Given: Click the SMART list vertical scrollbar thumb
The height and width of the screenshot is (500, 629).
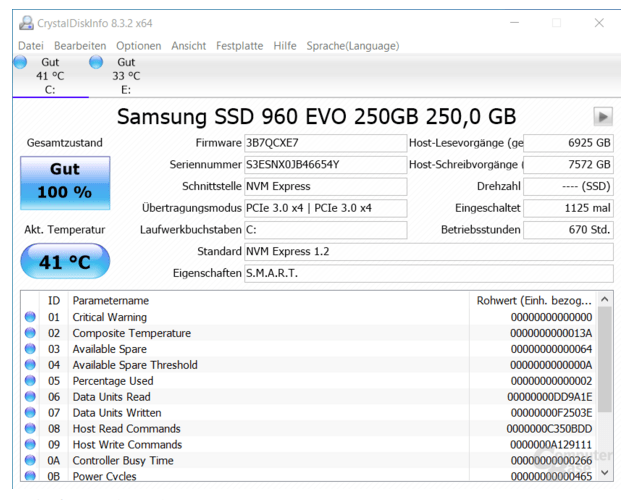Looking at the screenshot, I should pos(605,359).
